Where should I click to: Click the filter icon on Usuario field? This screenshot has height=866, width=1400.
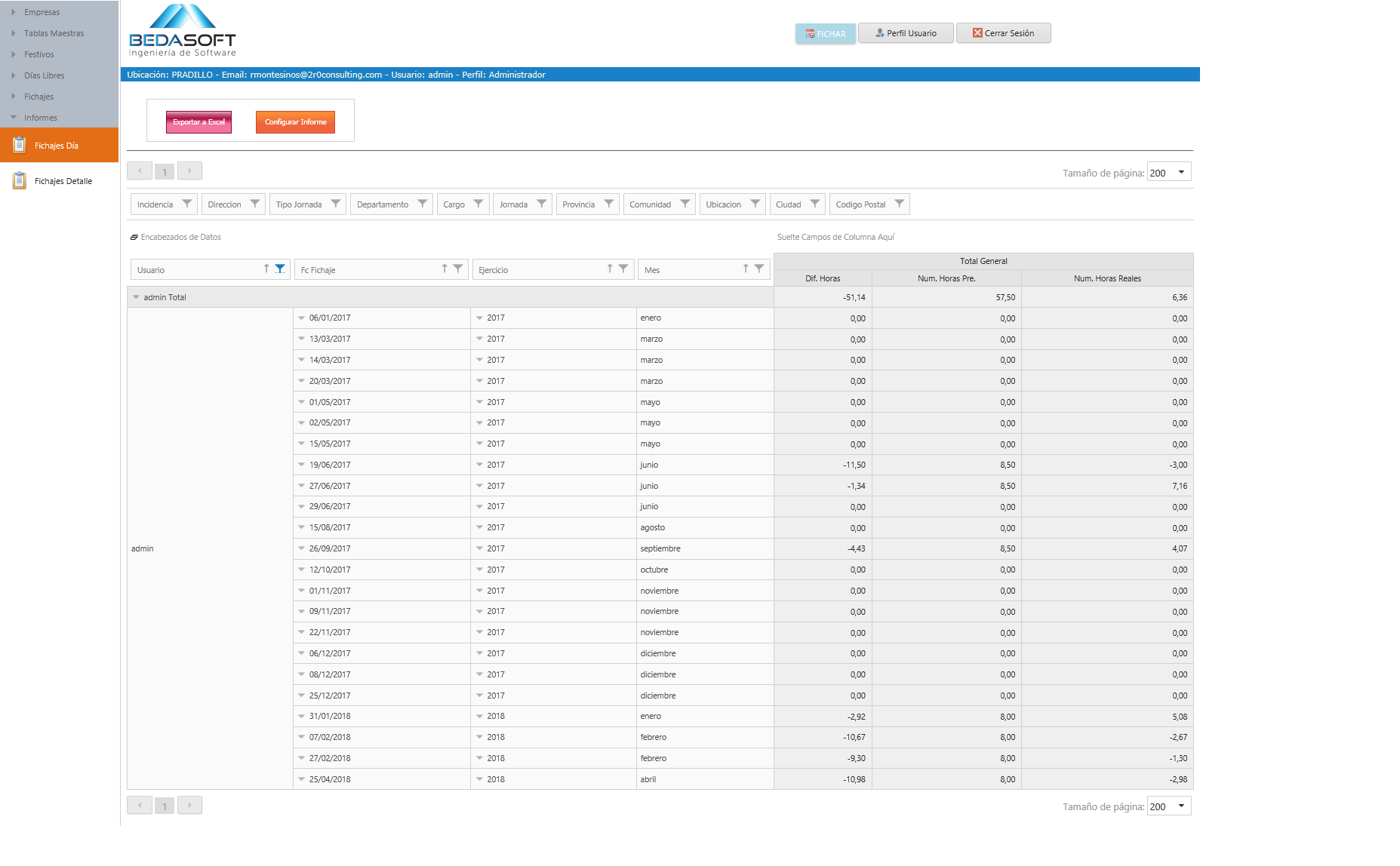click(x=280, y=269)
